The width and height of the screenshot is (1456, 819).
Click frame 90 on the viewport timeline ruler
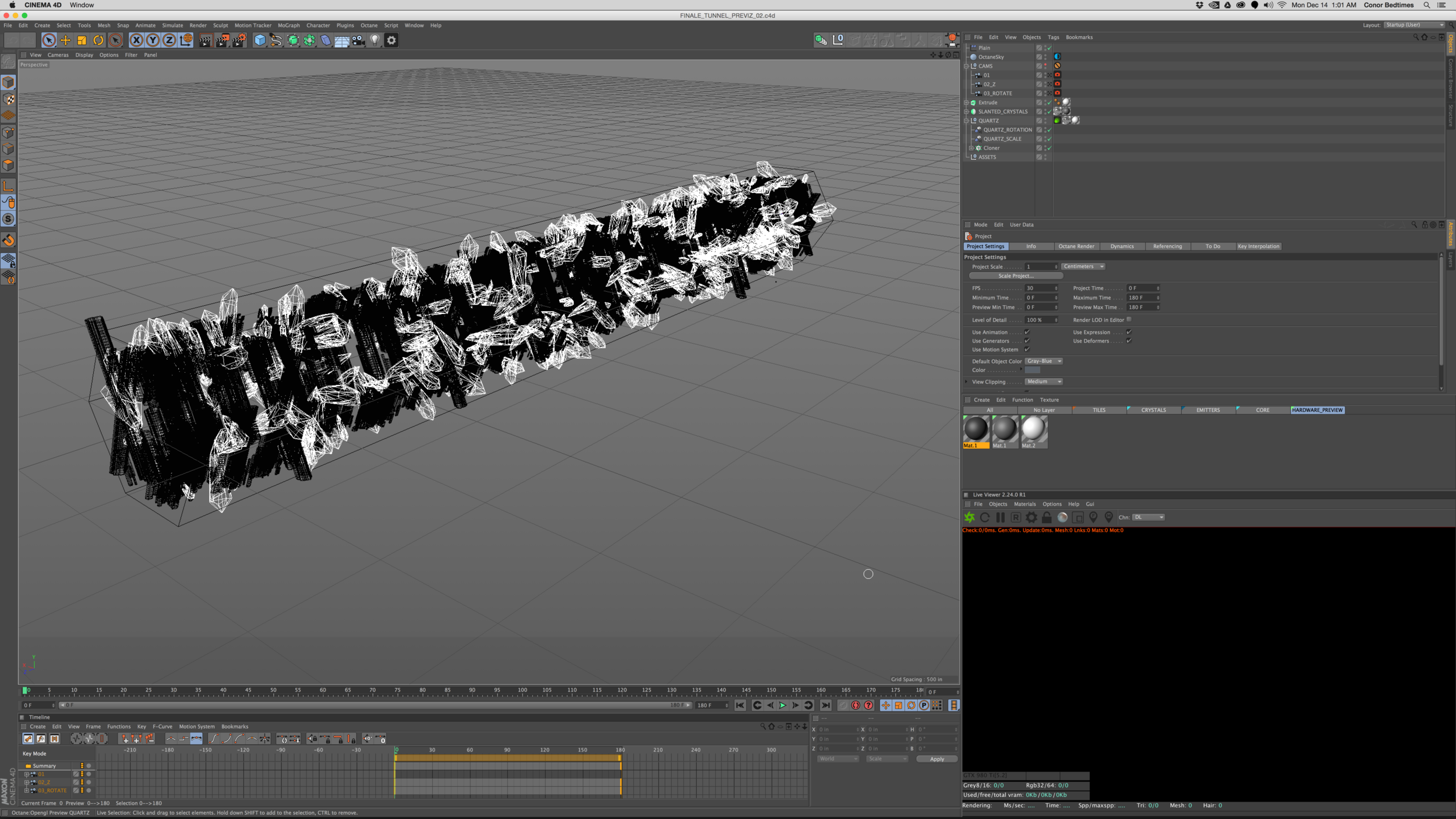[x=472, y=691]
